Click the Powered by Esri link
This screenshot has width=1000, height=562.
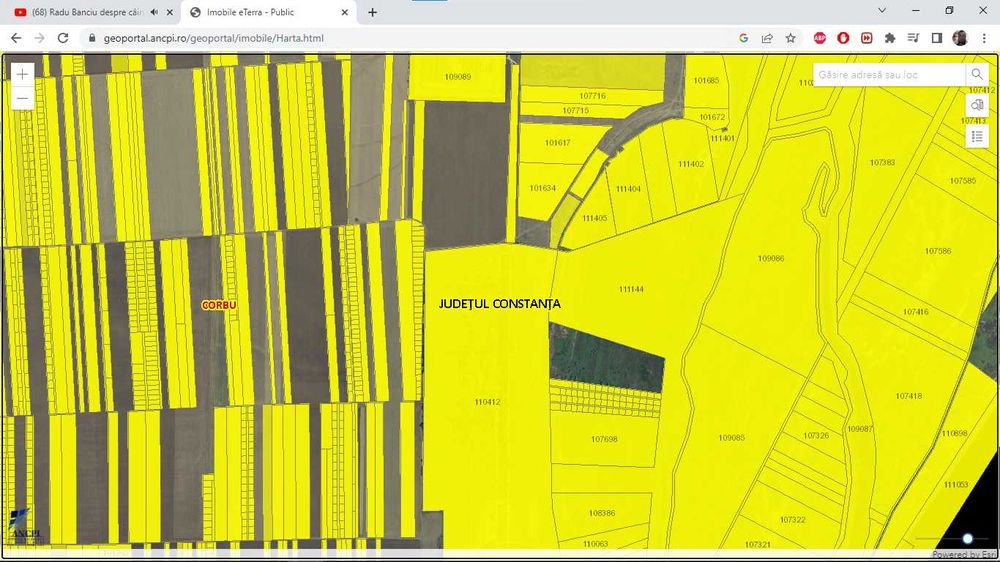pyautogui.click(x=963, y=554)
